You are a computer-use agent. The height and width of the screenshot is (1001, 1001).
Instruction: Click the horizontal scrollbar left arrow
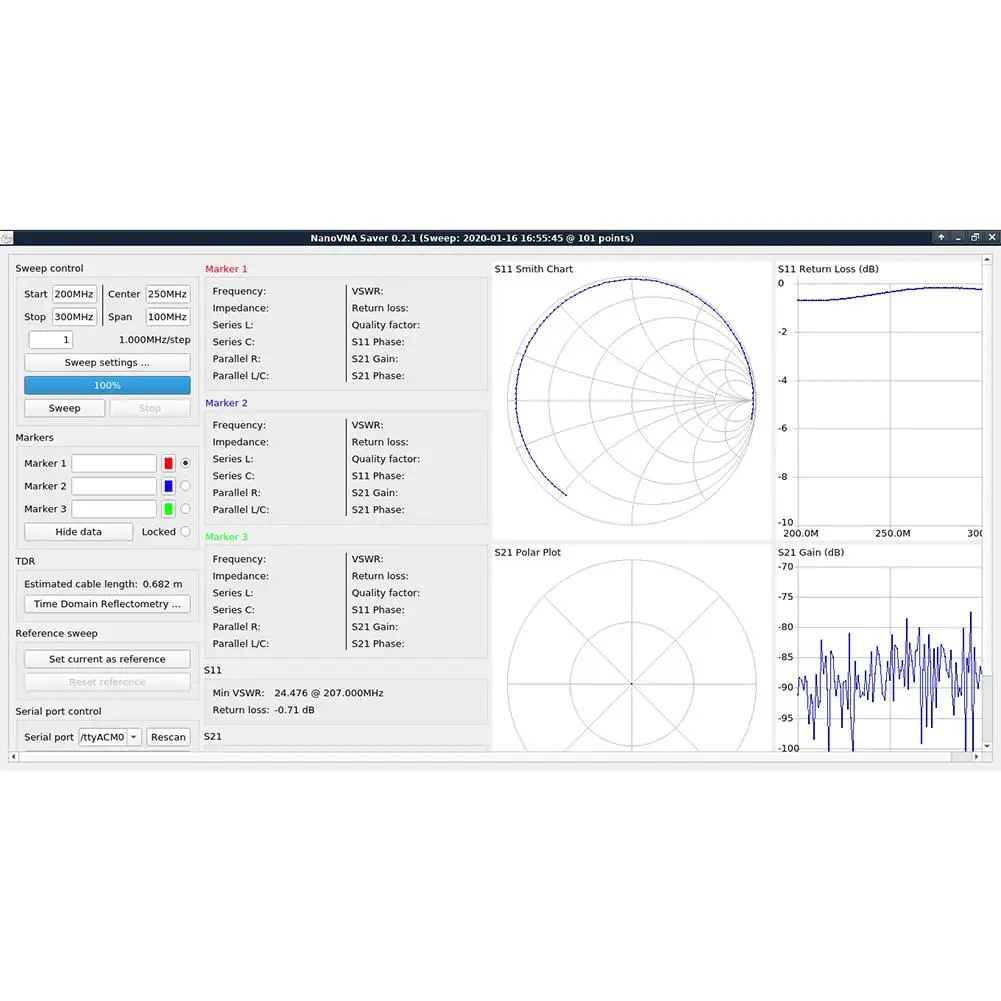tap(13, 757)
